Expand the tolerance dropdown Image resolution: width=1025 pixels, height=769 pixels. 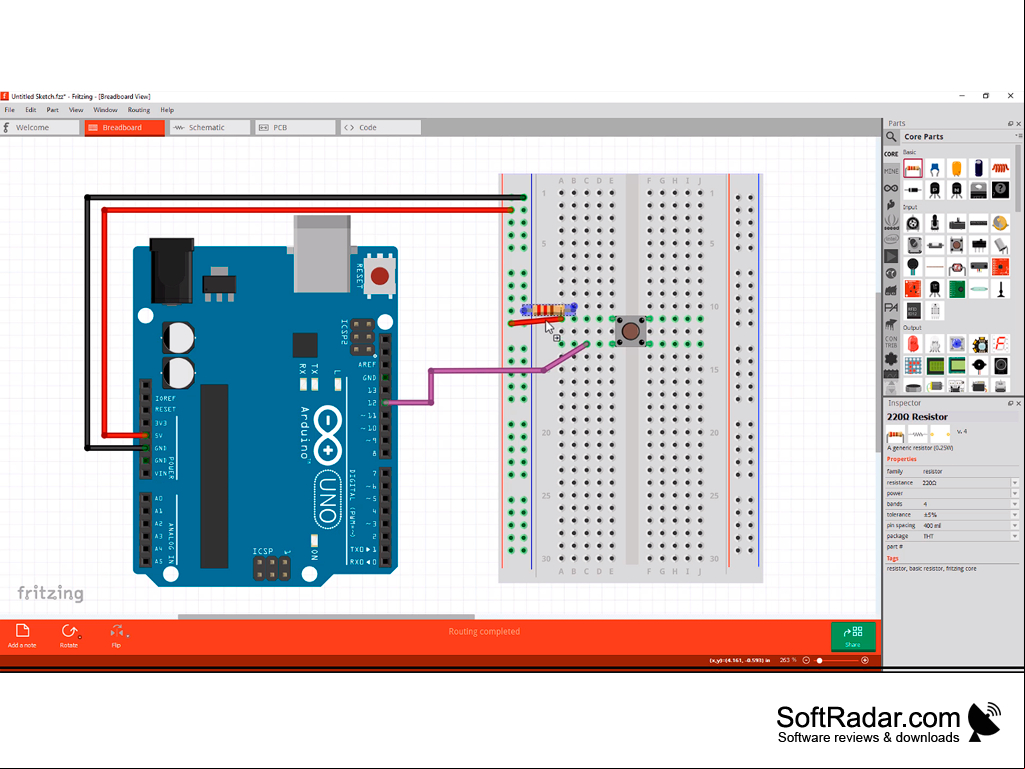click(1015, 515)
